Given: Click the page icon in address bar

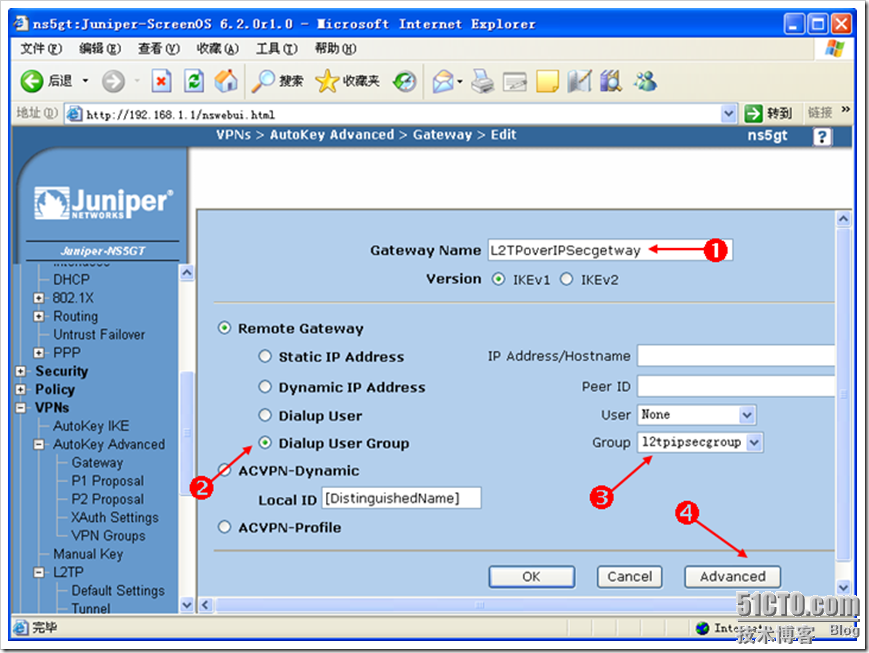Looking at the screenshot, I should tap(74, 114).
